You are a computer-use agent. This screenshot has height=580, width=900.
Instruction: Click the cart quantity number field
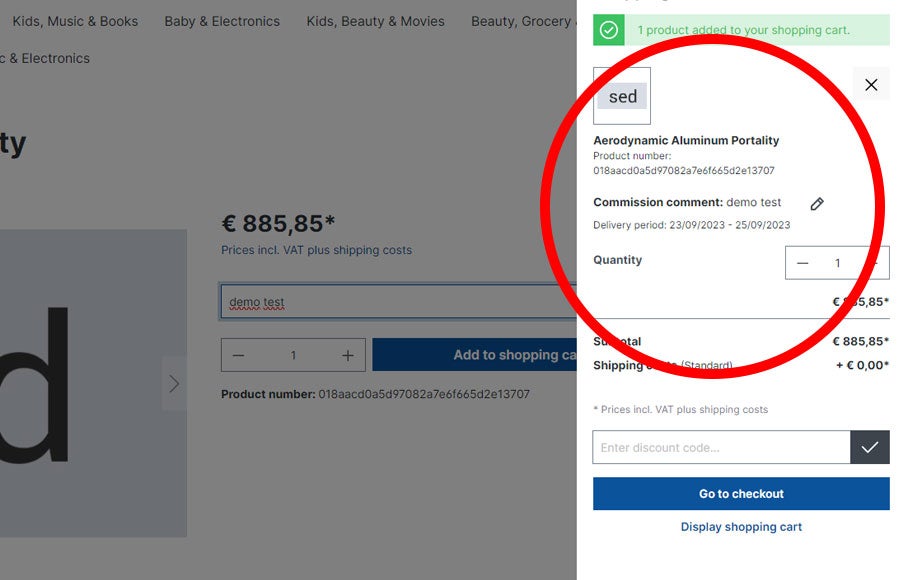tap(838, 263)
